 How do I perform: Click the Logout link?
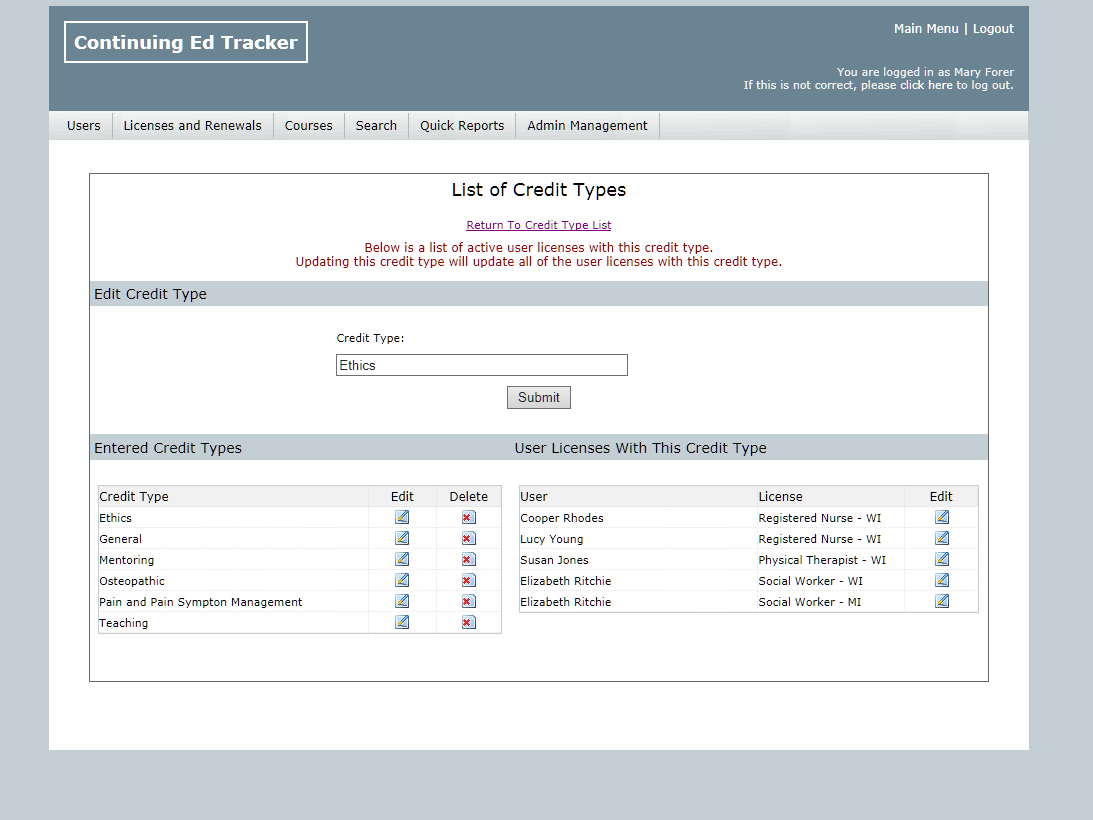point(993,29)
